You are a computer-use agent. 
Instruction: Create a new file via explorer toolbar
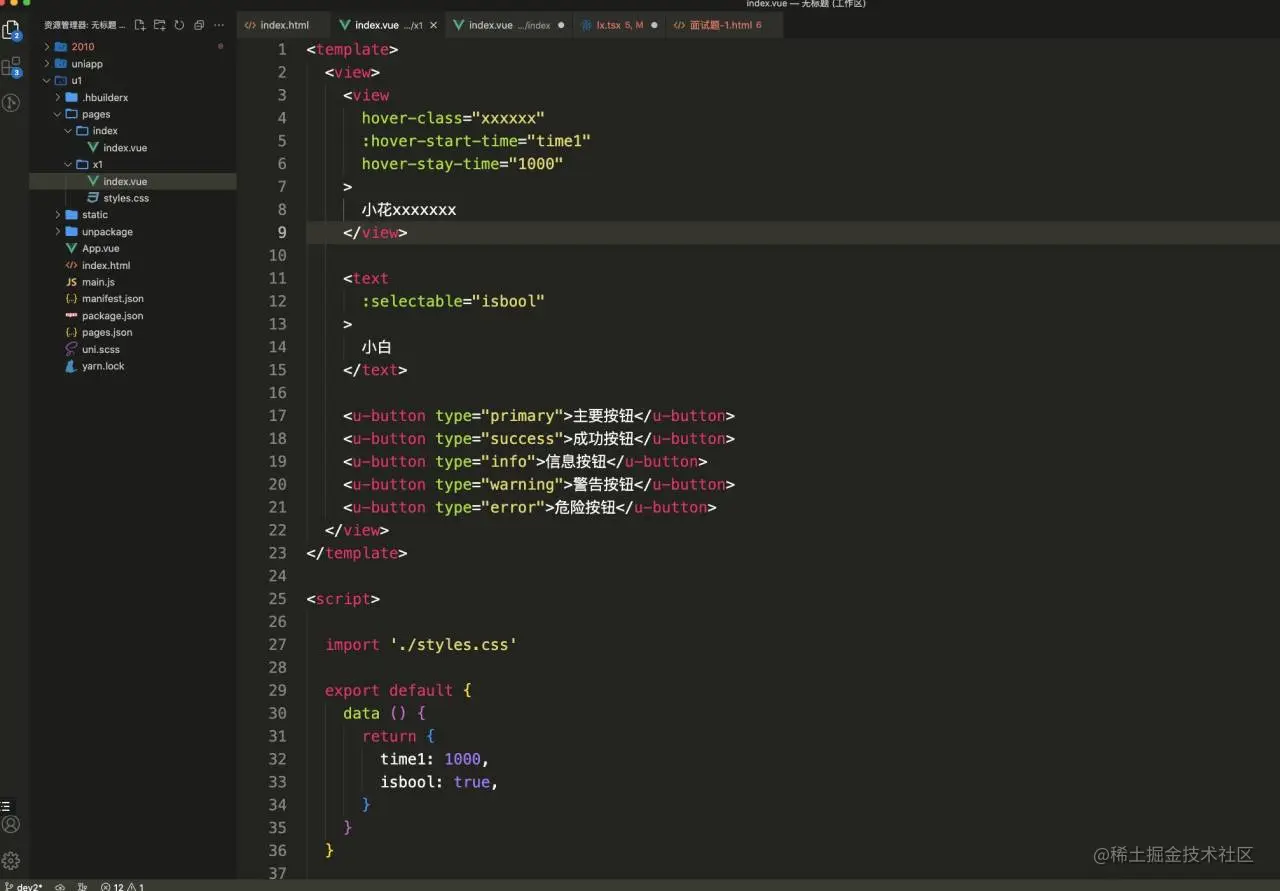[140, 25]
